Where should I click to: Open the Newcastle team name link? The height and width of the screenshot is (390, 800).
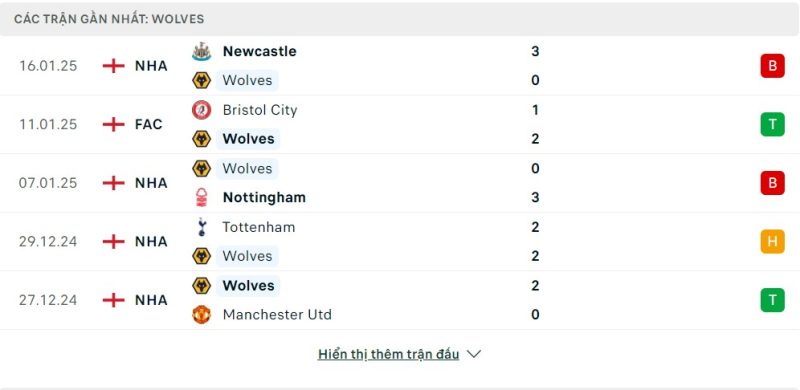coord(259,51)
